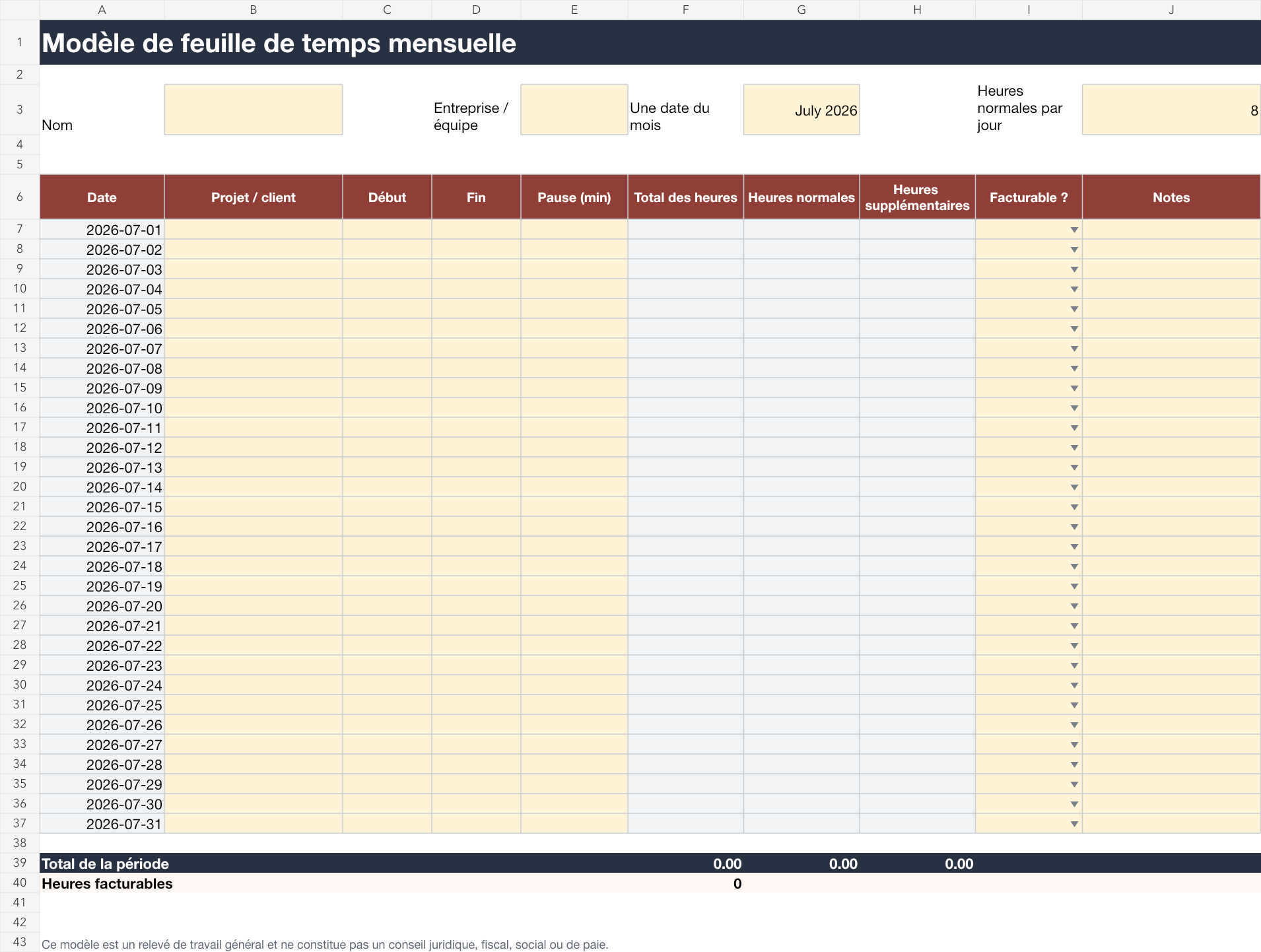Expand Facturable dropdown in row 12
Image resolution: width=1261 pixels, height=952 pixels.
[x=1074, y=329]
